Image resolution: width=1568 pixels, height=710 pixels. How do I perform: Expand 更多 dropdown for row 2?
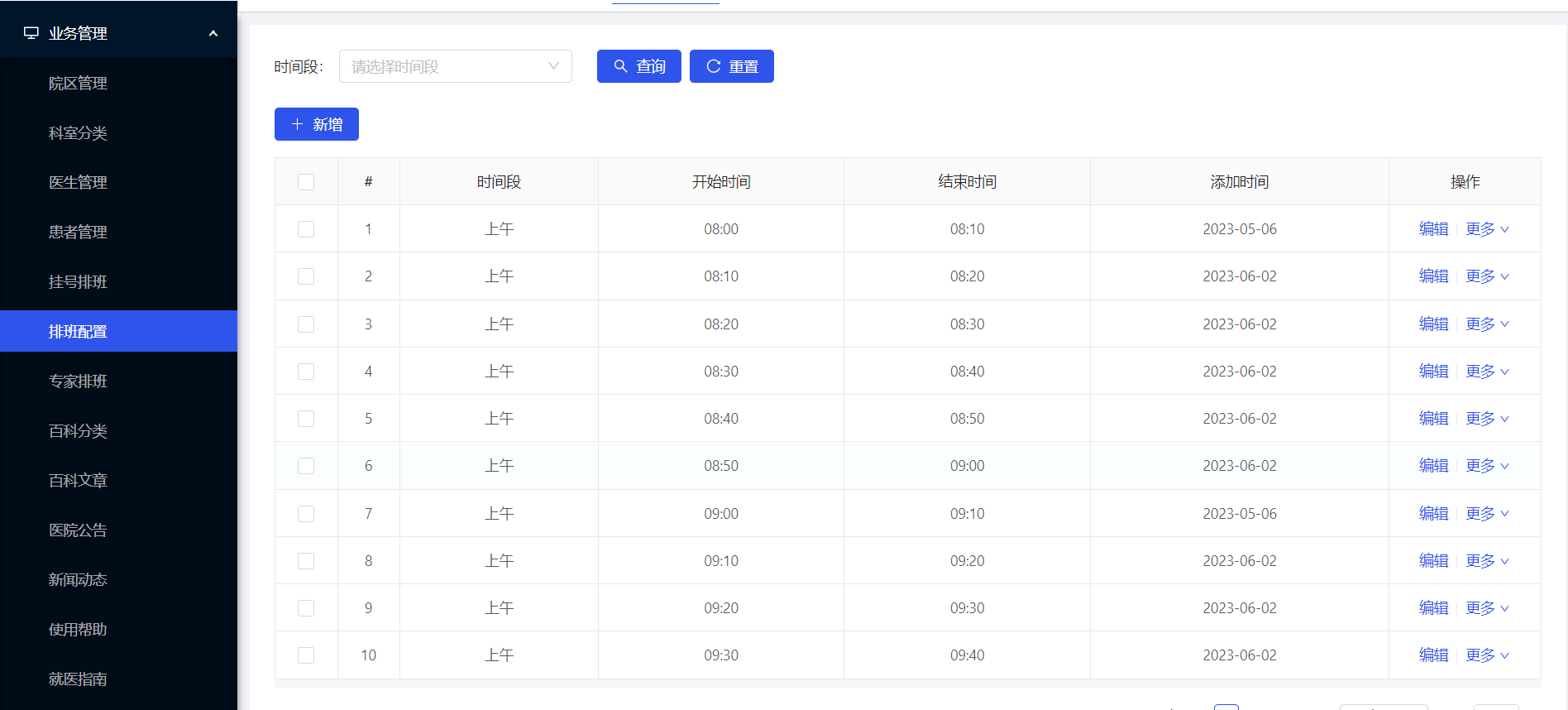[1488, 276]
